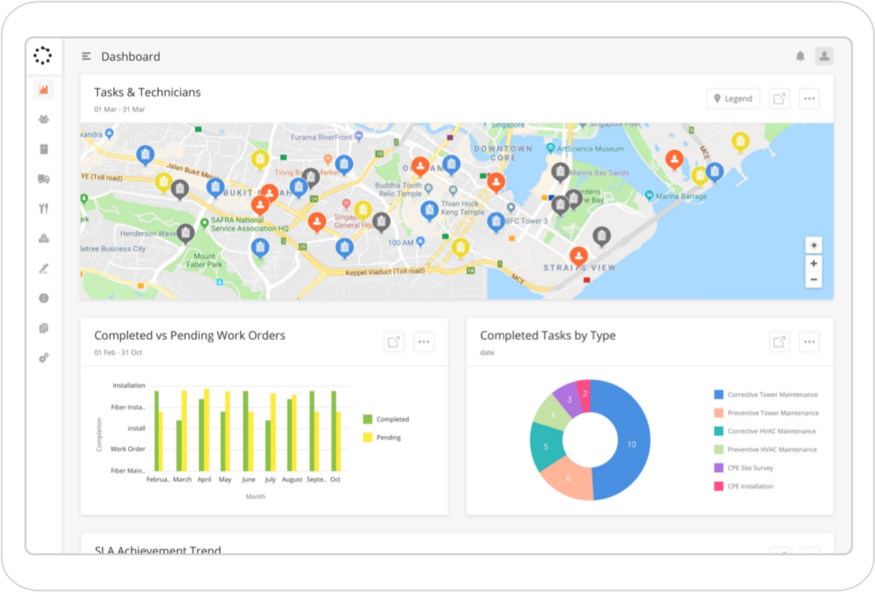This screenshot has height=592, width=875.
Task: Open the technicians team icon in sidebar
Action: (43, 120)
